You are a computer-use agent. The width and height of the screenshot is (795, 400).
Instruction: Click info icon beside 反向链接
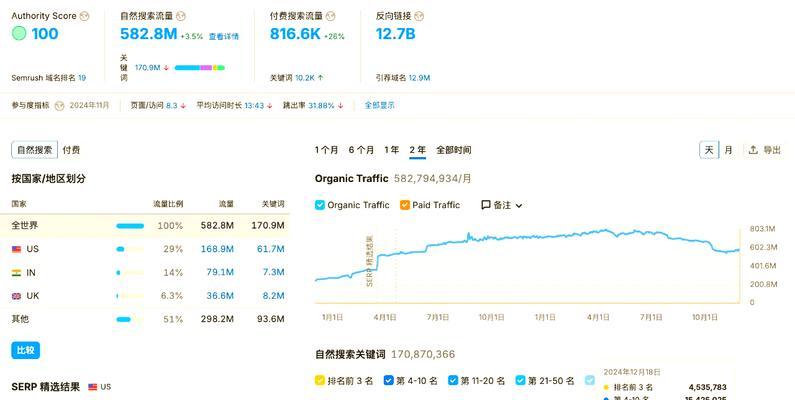pyautogui.click(x=419, y=16)
